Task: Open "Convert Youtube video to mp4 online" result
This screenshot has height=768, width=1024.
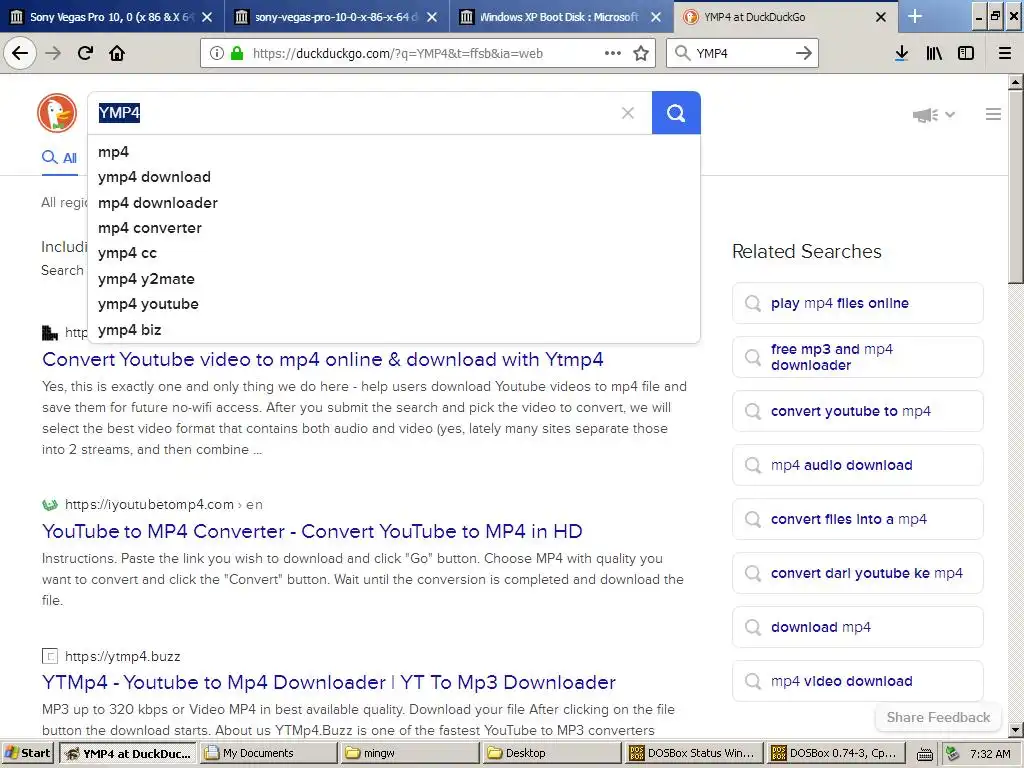Action: 323,359
